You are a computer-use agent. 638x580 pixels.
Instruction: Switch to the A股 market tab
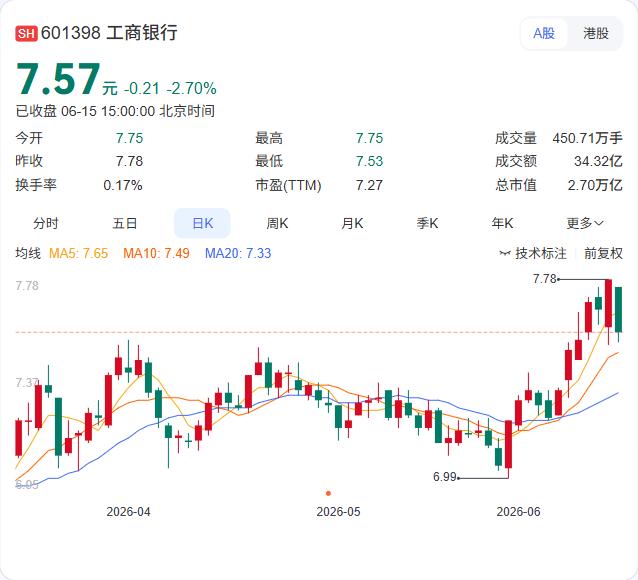coord(544,33)
